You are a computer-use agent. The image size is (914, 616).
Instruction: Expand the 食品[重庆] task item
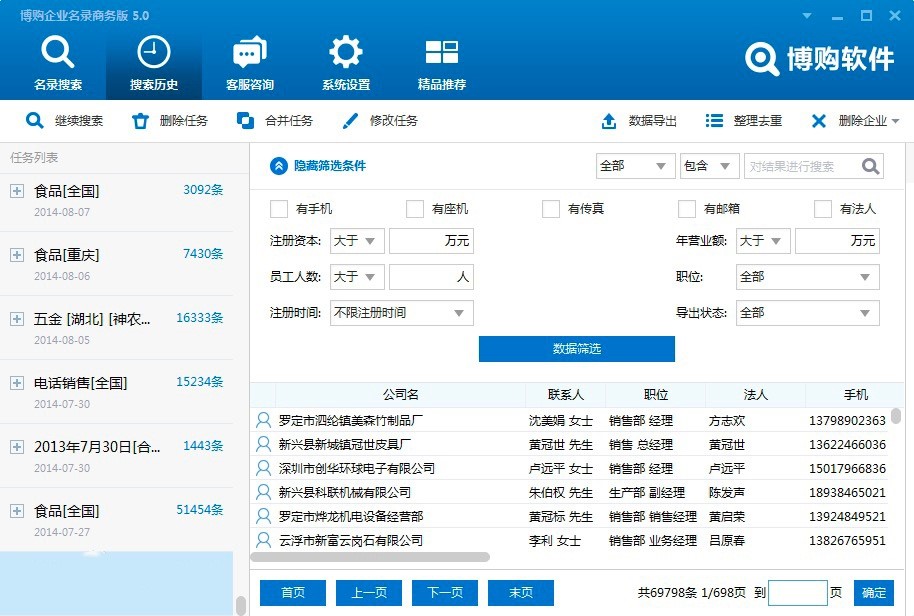[16, 255]
